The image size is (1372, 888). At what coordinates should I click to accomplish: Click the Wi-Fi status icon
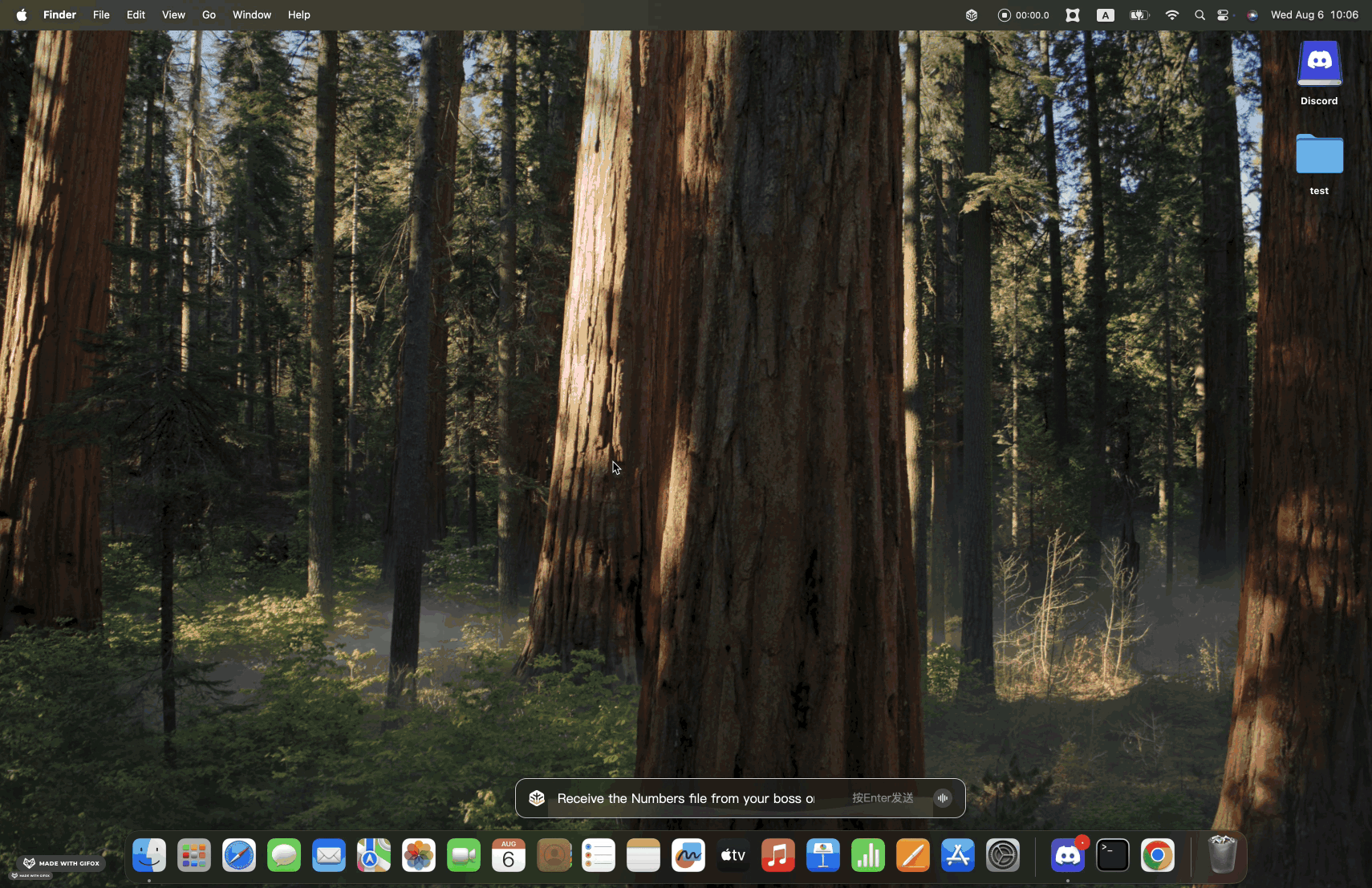[1172, 14]
